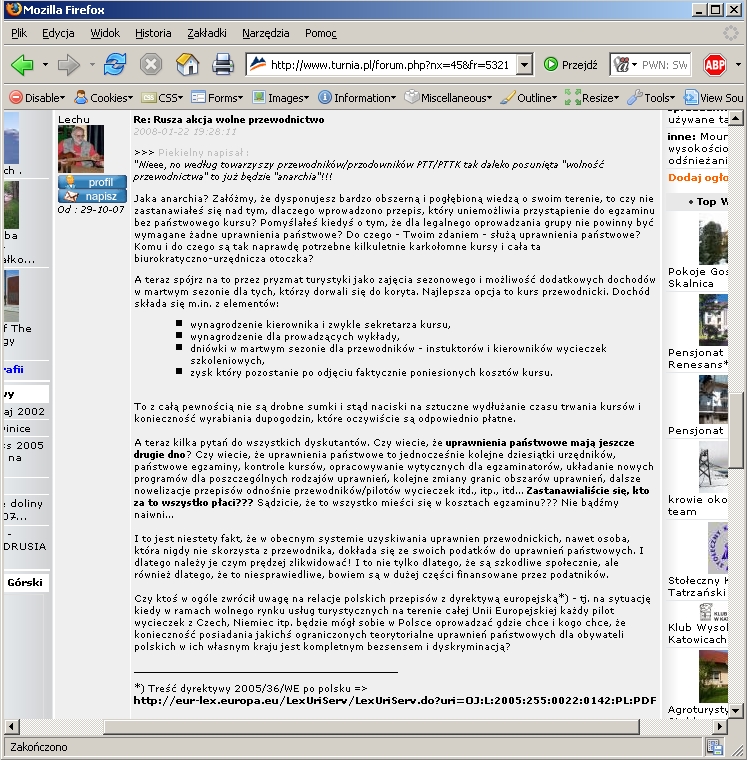The width and height of the screenshot is (747, 760).
Task: Open the Pomoc menu
Action: [x=321, y=33]
